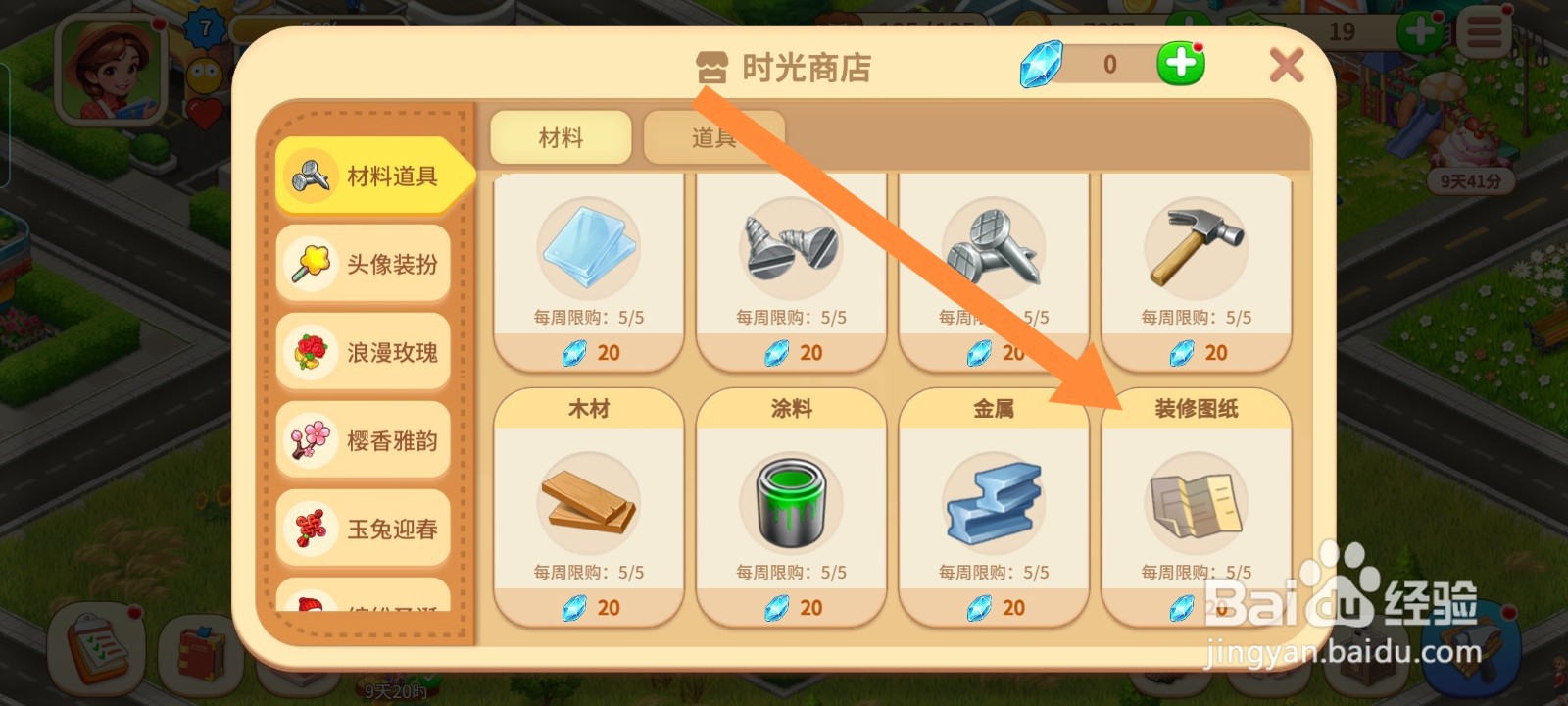Screen dimensions: 1568x706
Task: Open the 浪漫玫瑰 sidebar category
Action: tap(364, 352)
